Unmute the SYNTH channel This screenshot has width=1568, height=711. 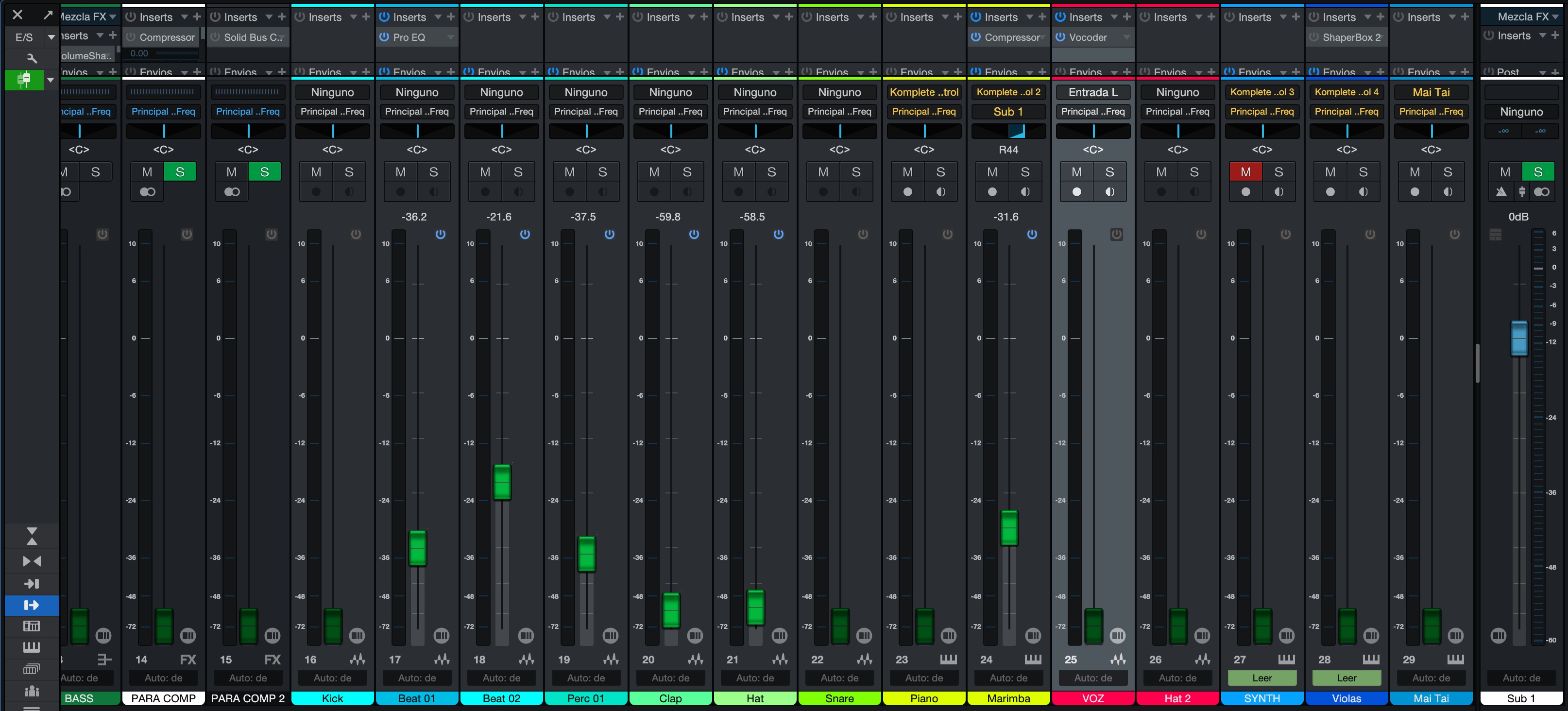click(1245, 172)
